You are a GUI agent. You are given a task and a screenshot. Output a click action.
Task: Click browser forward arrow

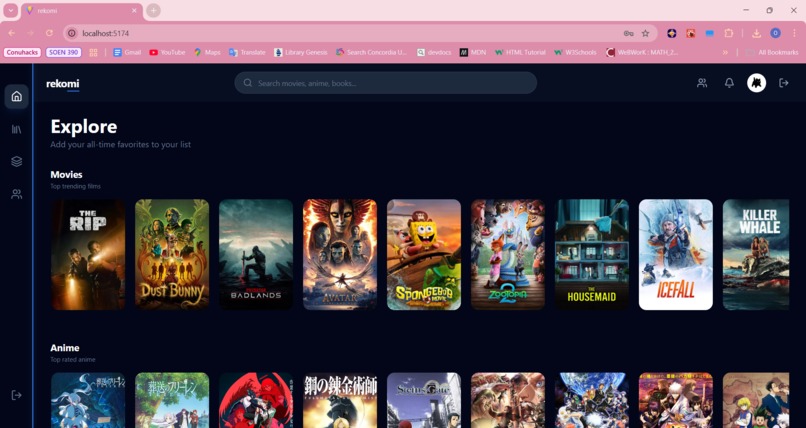[30, 33]
